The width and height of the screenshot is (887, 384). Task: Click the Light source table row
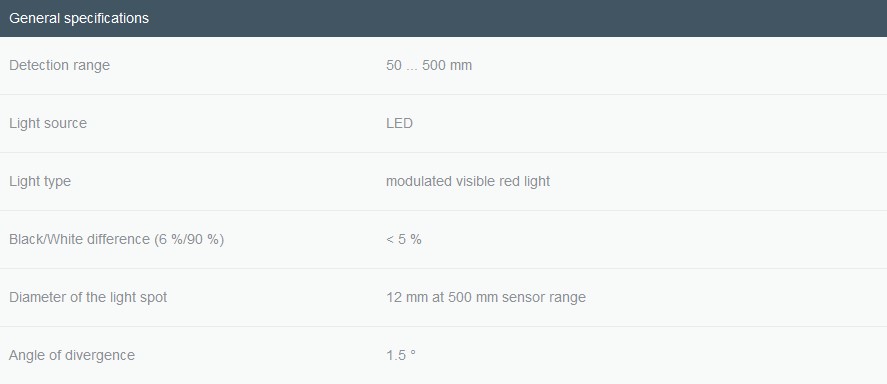[x=444, y=123]
